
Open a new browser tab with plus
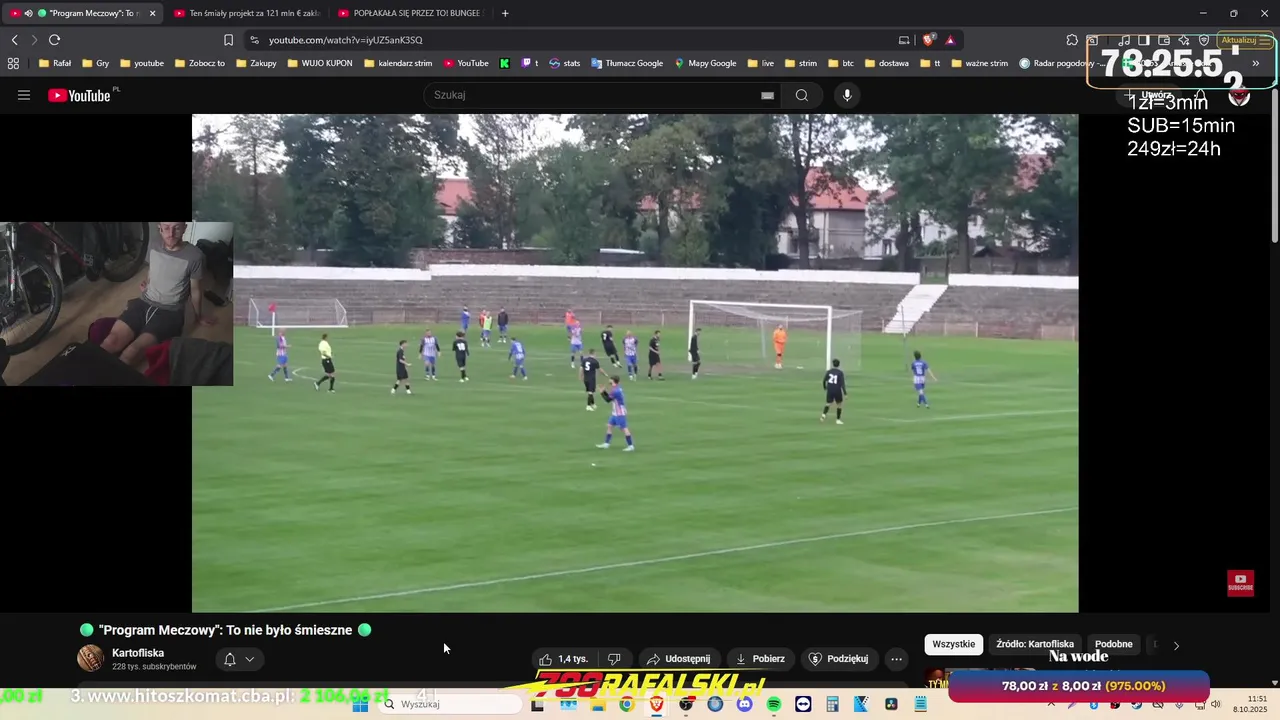[505, 13]
